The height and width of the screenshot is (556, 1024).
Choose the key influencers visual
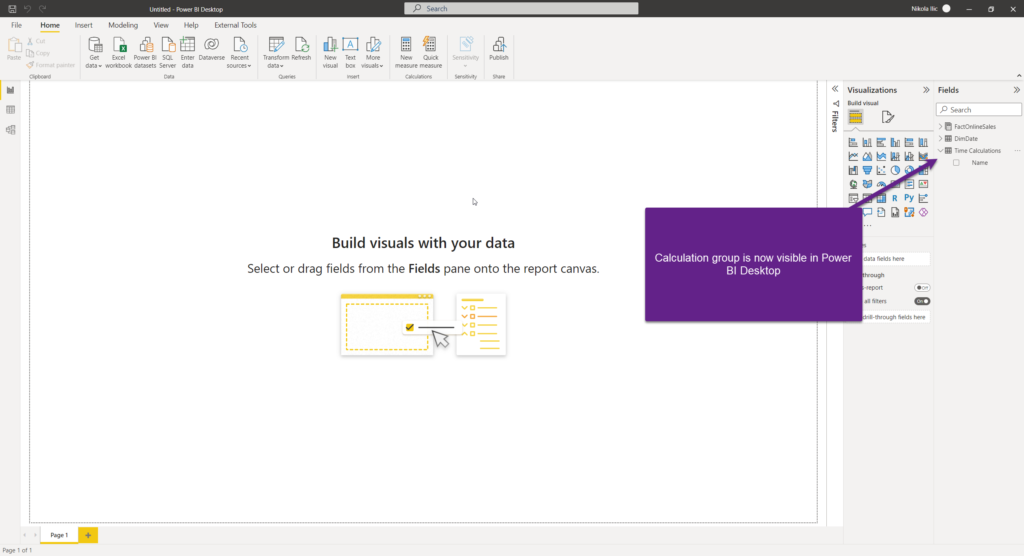click(923, 198)
